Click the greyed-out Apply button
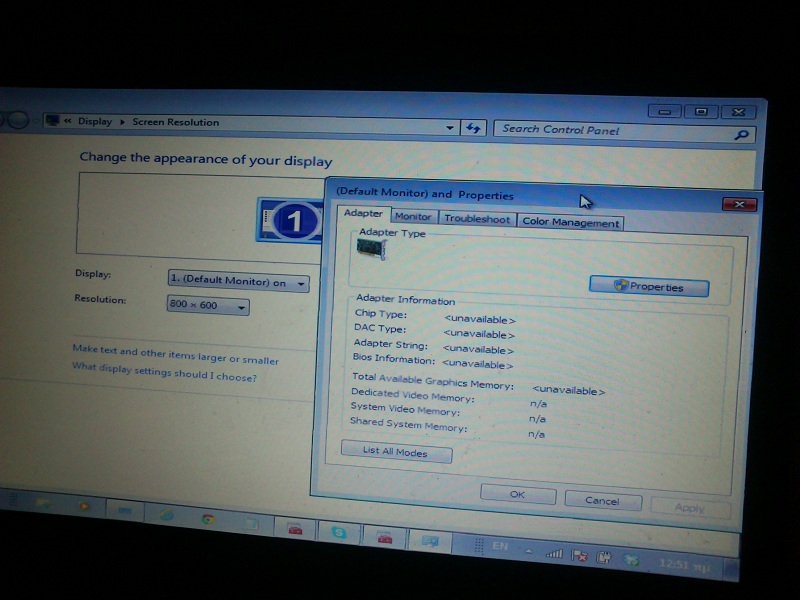Screen dimensions: 800x600 690,508
